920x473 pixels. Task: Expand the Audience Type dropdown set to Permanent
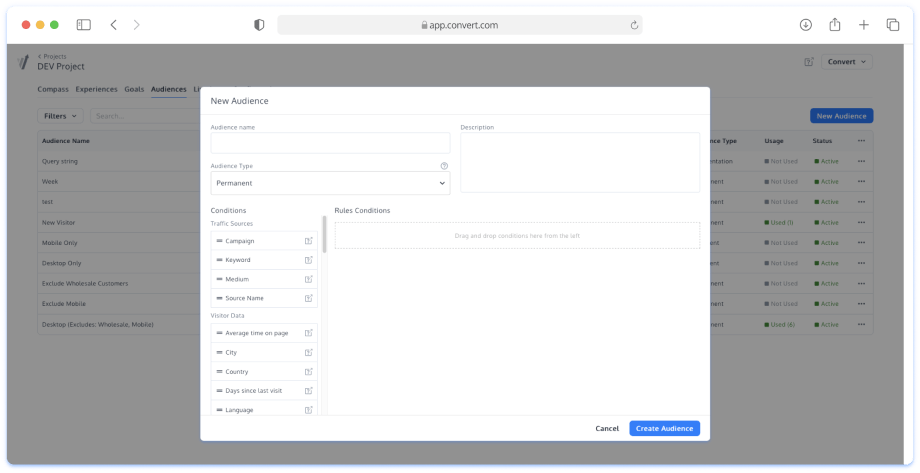[x=330, y=183]
